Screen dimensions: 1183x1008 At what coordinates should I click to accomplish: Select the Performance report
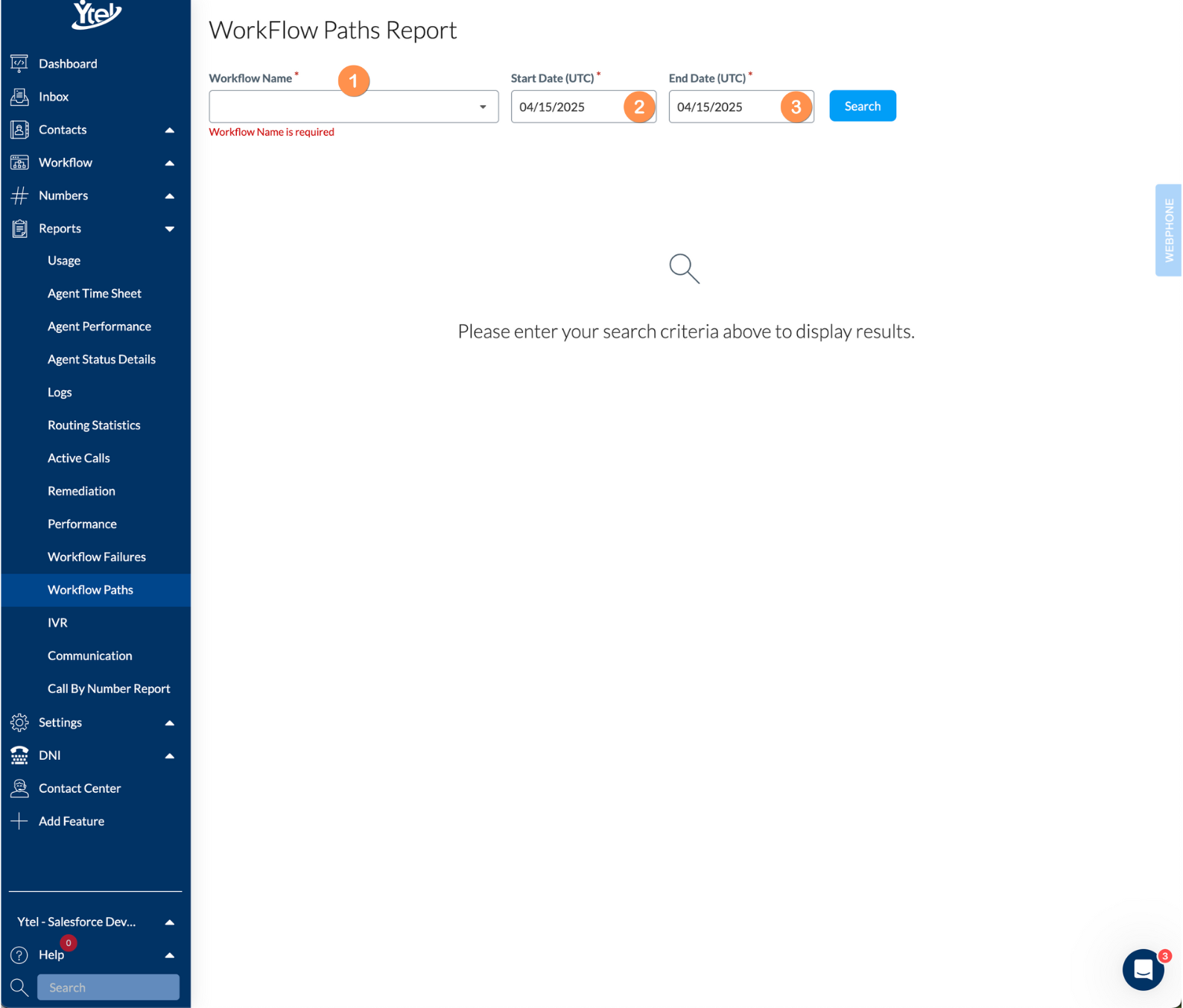click(x=82, y=524)
